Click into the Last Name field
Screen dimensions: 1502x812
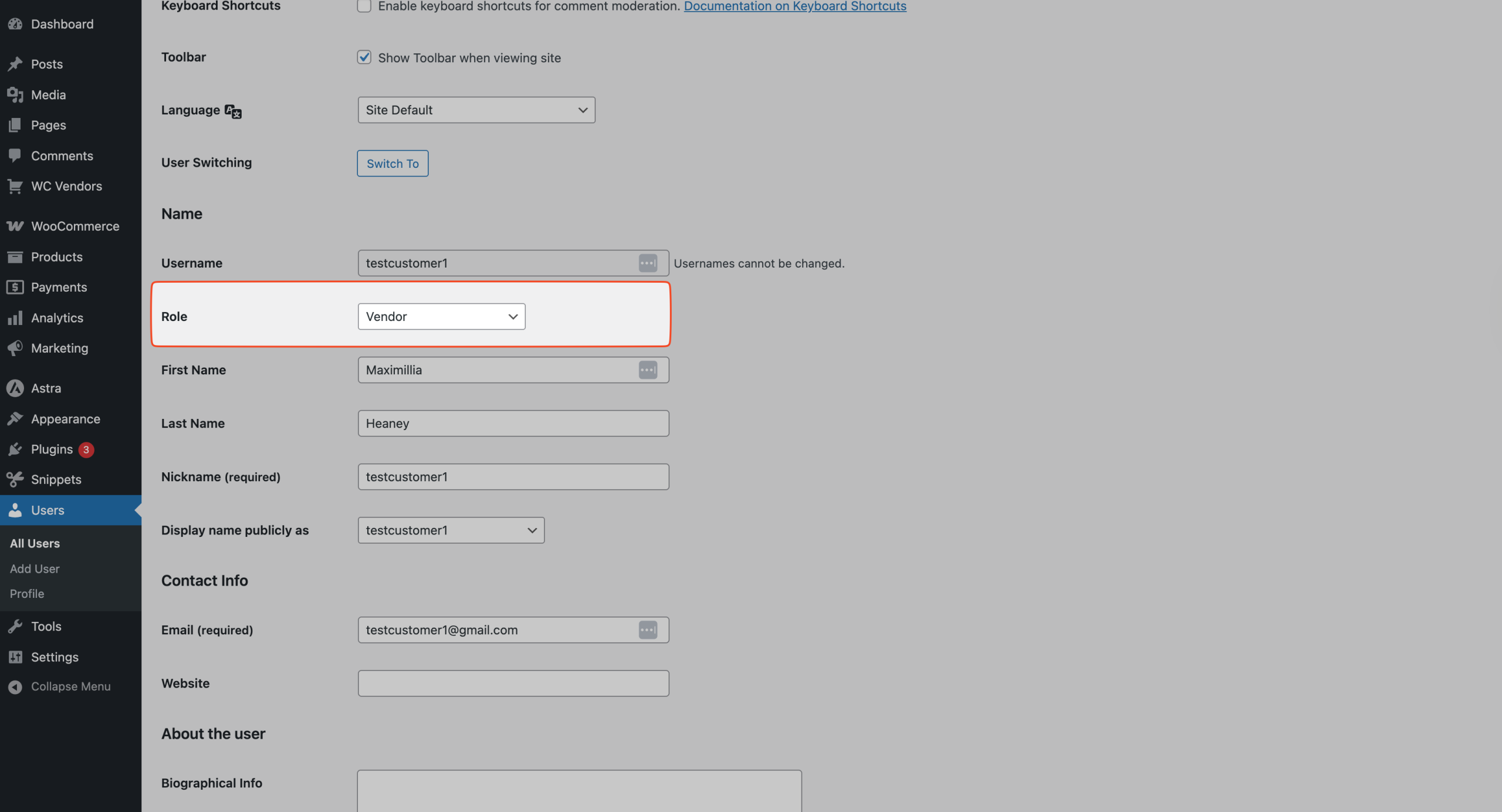513,423
